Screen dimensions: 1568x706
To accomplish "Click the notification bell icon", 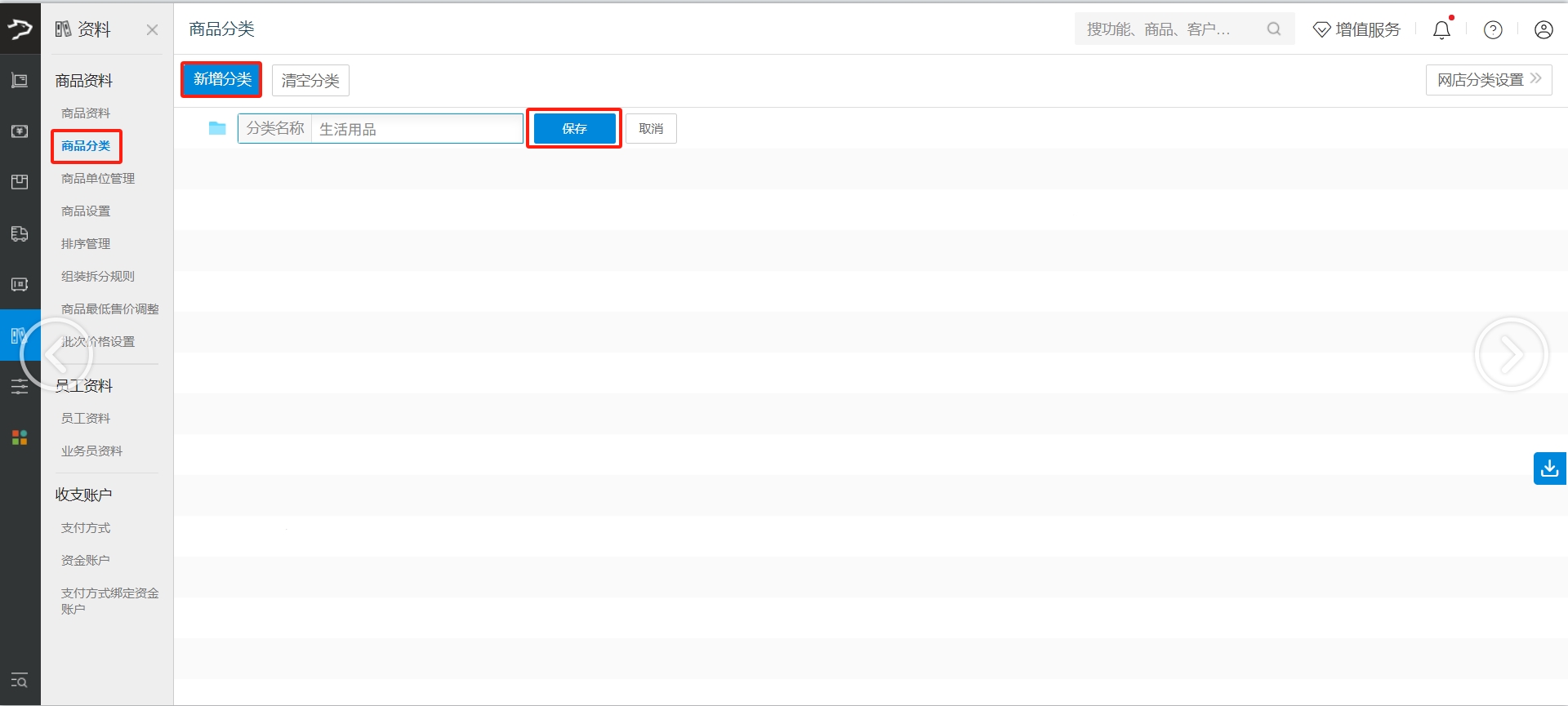I will tap(1441, 30).
